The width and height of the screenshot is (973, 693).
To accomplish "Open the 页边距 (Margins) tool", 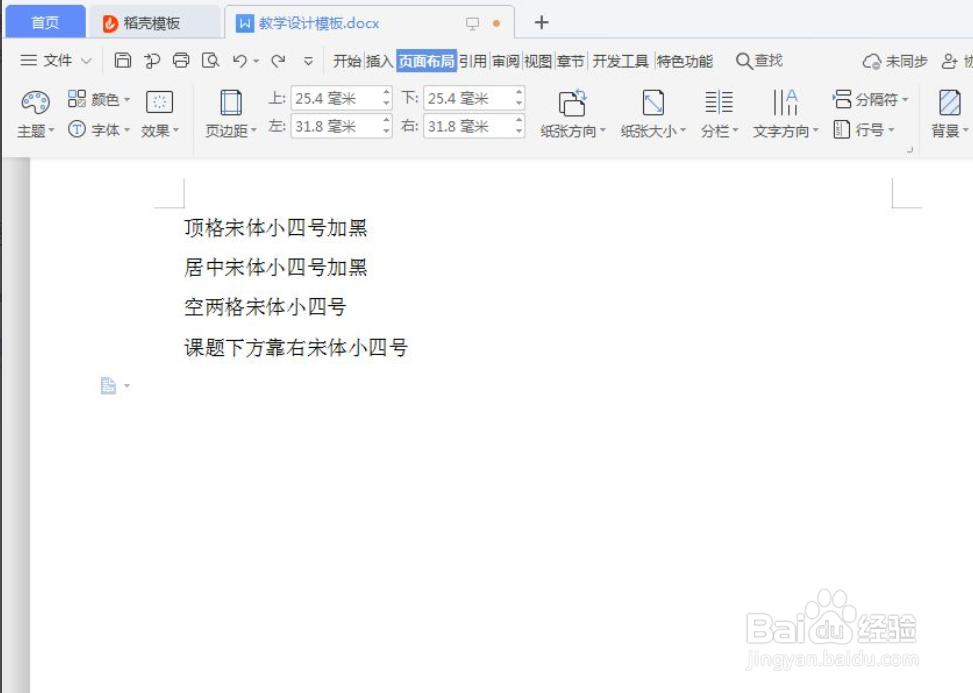I will [x=230, y=112].
